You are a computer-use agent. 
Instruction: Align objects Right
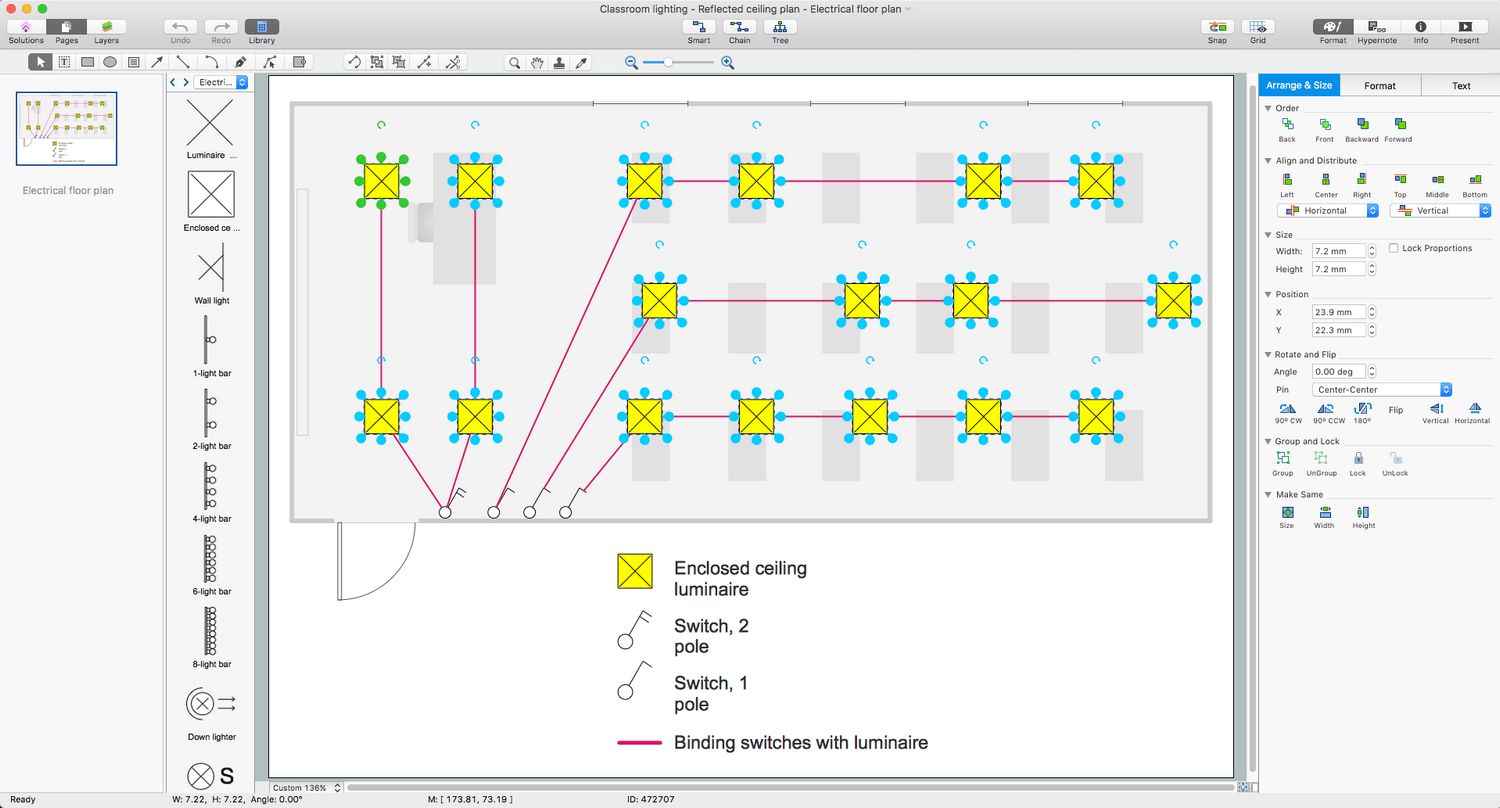(x=1362, y=185)
